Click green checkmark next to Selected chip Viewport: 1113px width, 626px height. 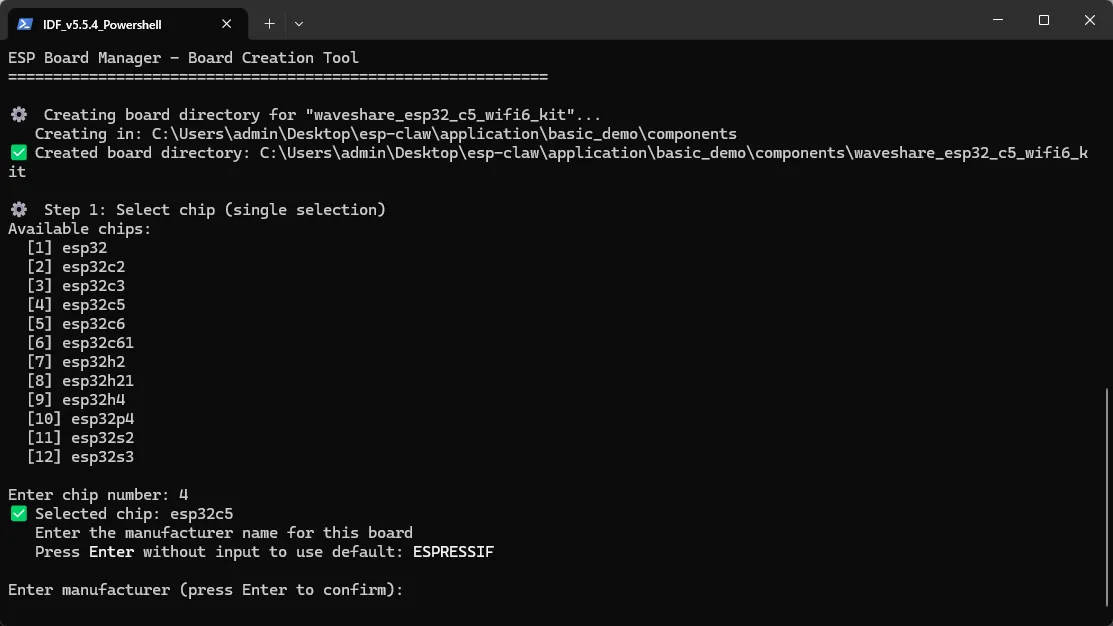[x=18, y=514]
